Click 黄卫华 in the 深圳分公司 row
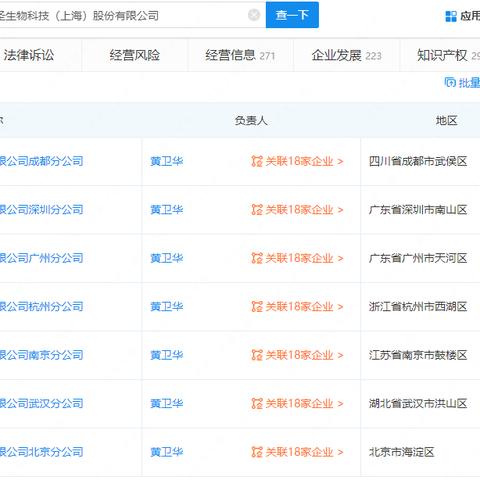Image resolution: width=480 pixels, height=480 pixels. [167, 210]
